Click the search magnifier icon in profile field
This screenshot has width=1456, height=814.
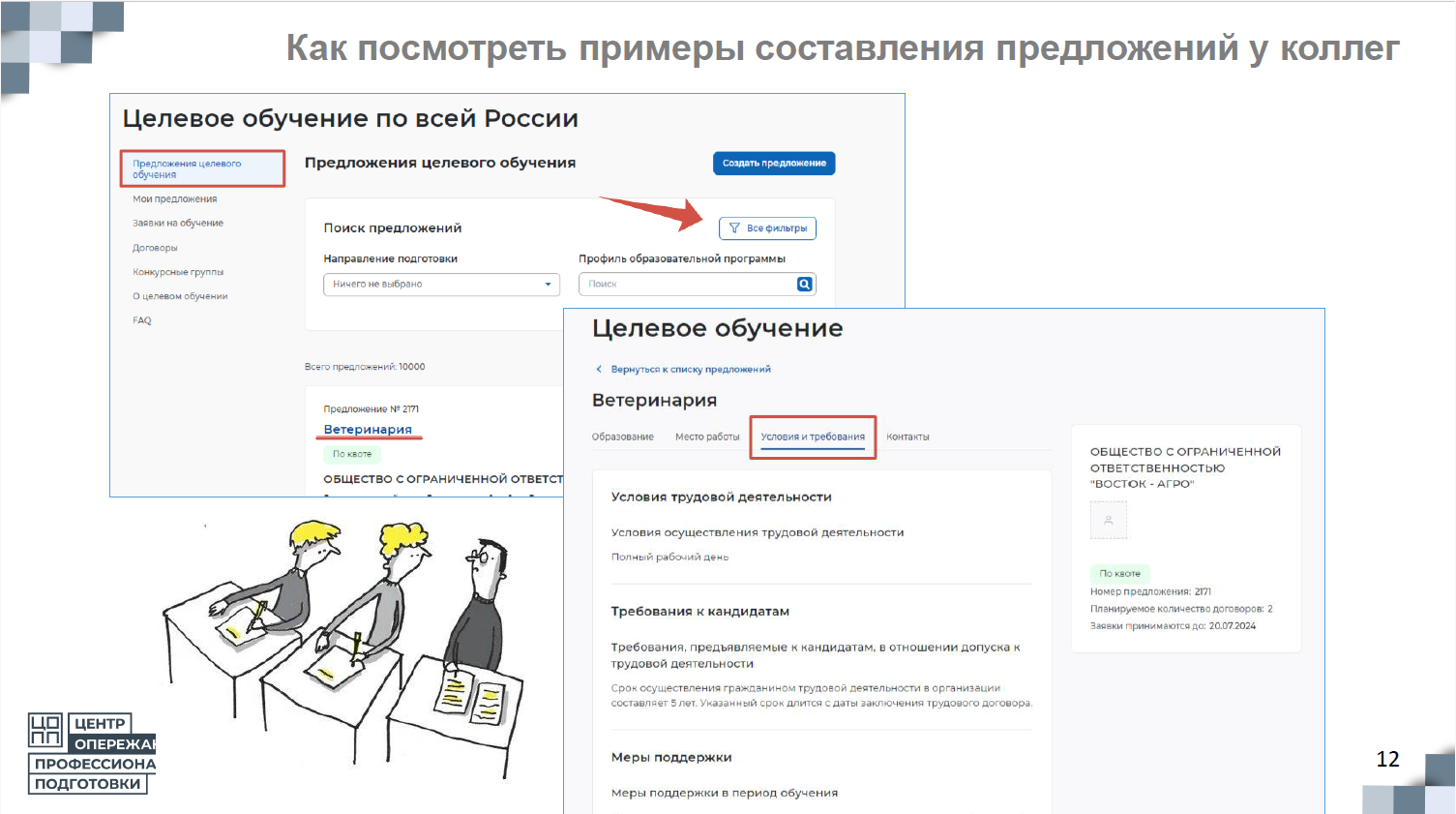[804, 284]
